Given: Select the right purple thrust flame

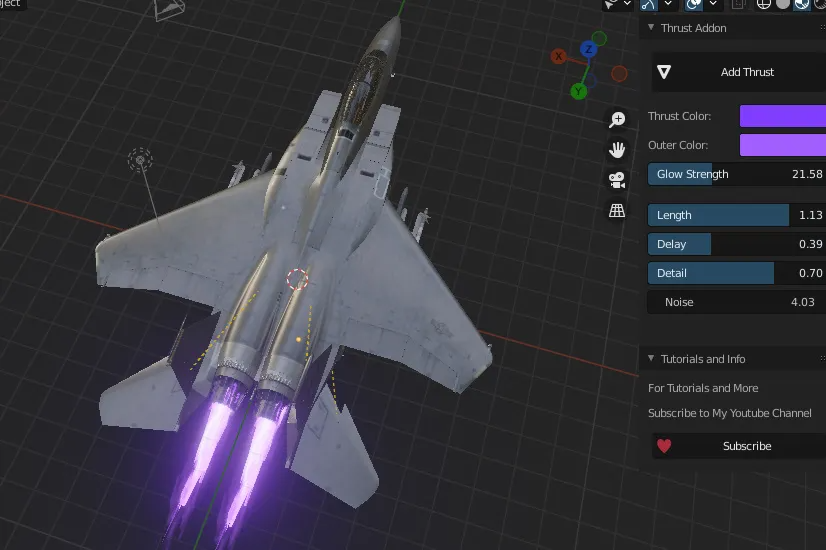Looking at the screenshot, I should 255,464.
